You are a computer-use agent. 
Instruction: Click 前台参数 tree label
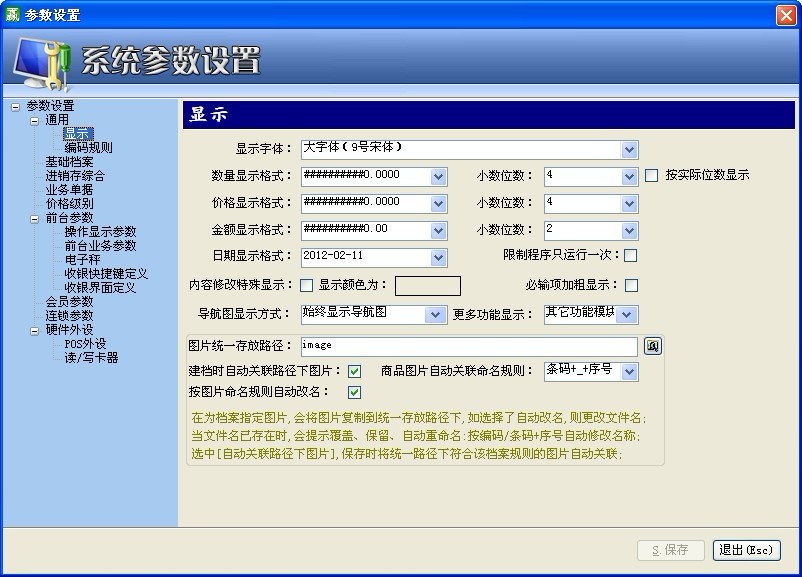click(x=70, y=218)
